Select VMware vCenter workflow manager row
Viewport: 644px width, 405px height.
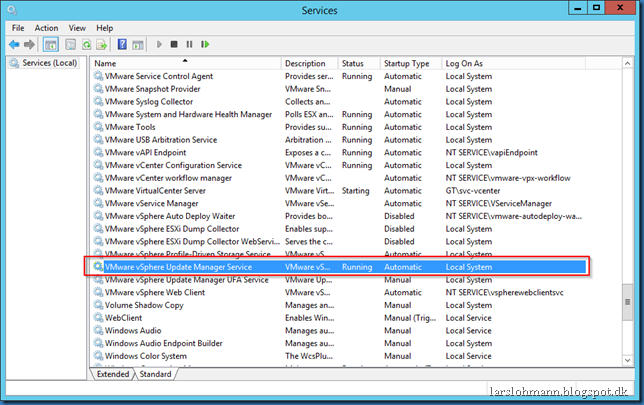[339, 178]
